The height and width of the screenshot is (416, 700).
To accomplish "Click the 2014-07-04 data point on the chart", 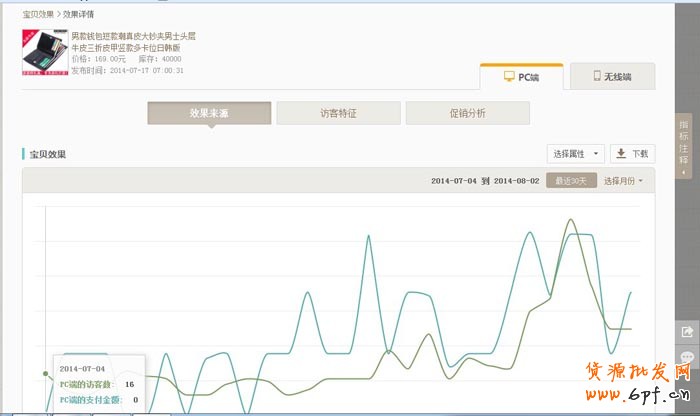I will [x=46, y=374].
